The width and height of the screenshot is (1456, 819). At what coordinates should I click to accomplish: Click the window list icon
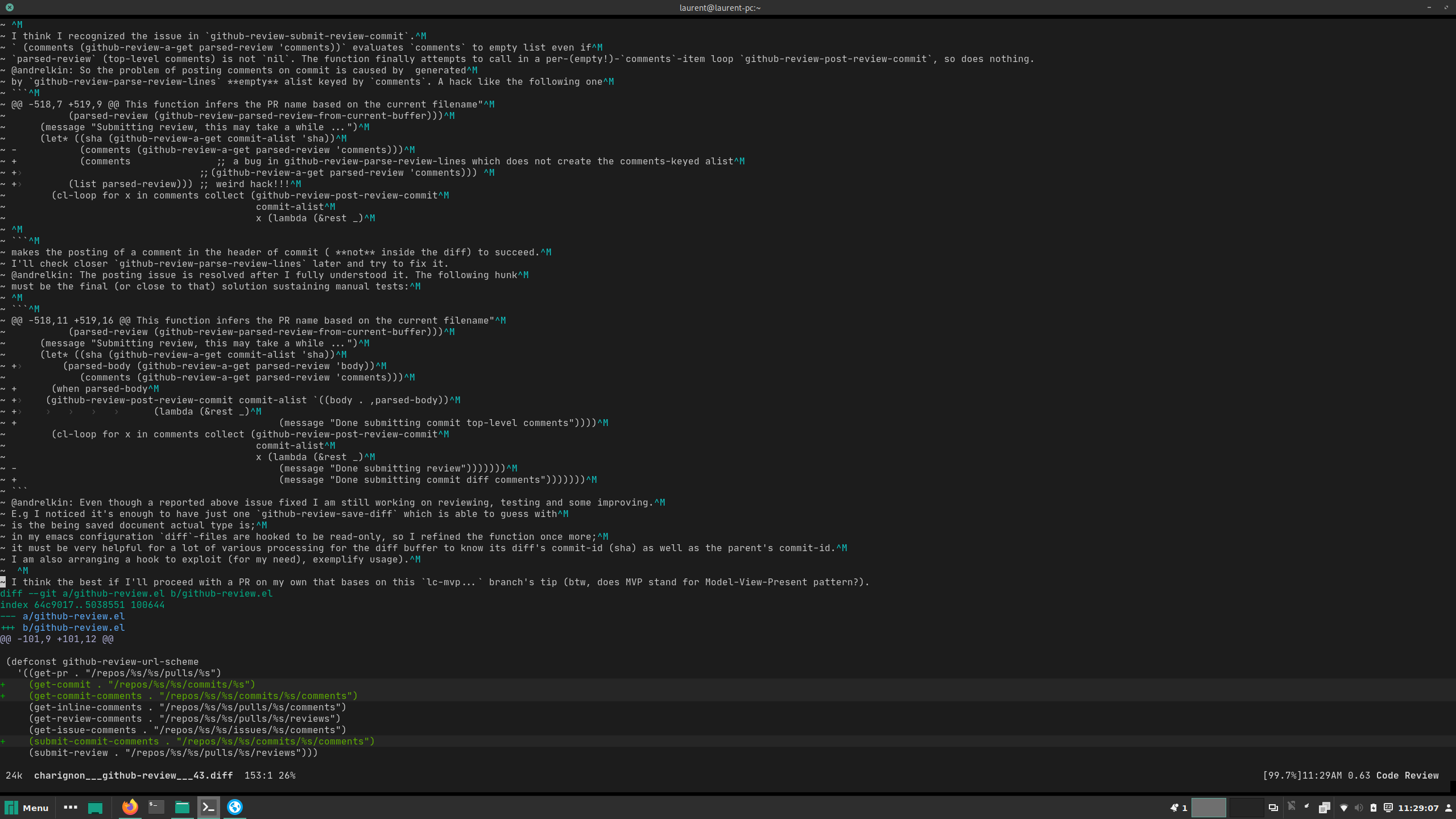pos(1273,808)
